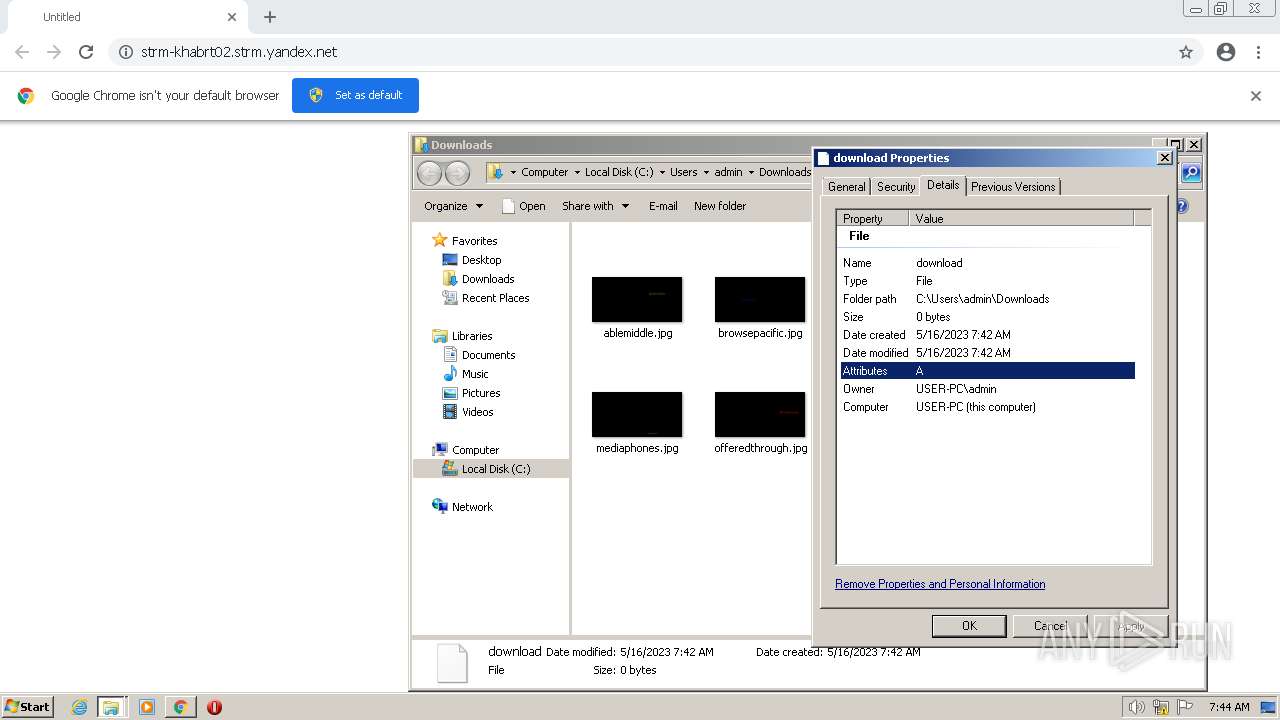Switch to Security tab in Properties

point(896,187)
